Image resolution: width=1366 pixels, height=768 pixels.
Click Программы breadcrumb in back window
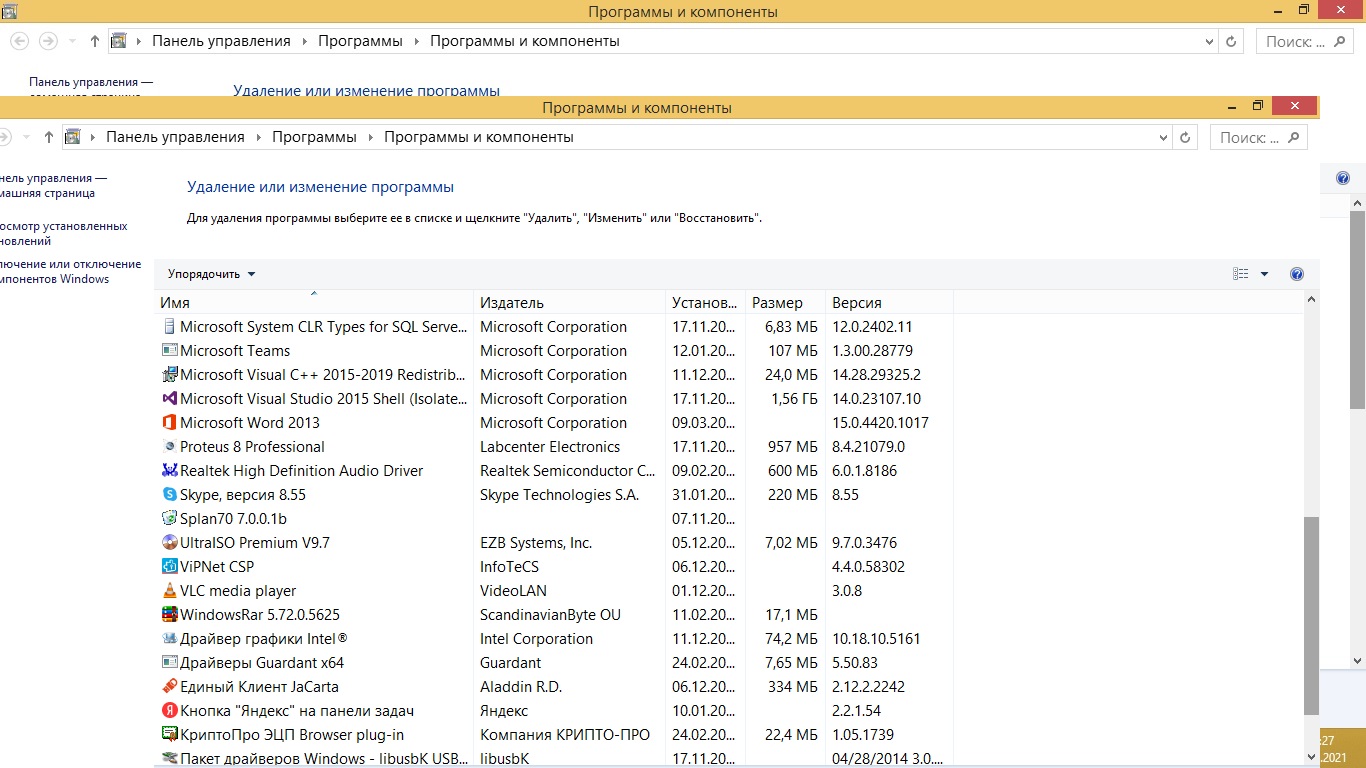tap(360, 41)
